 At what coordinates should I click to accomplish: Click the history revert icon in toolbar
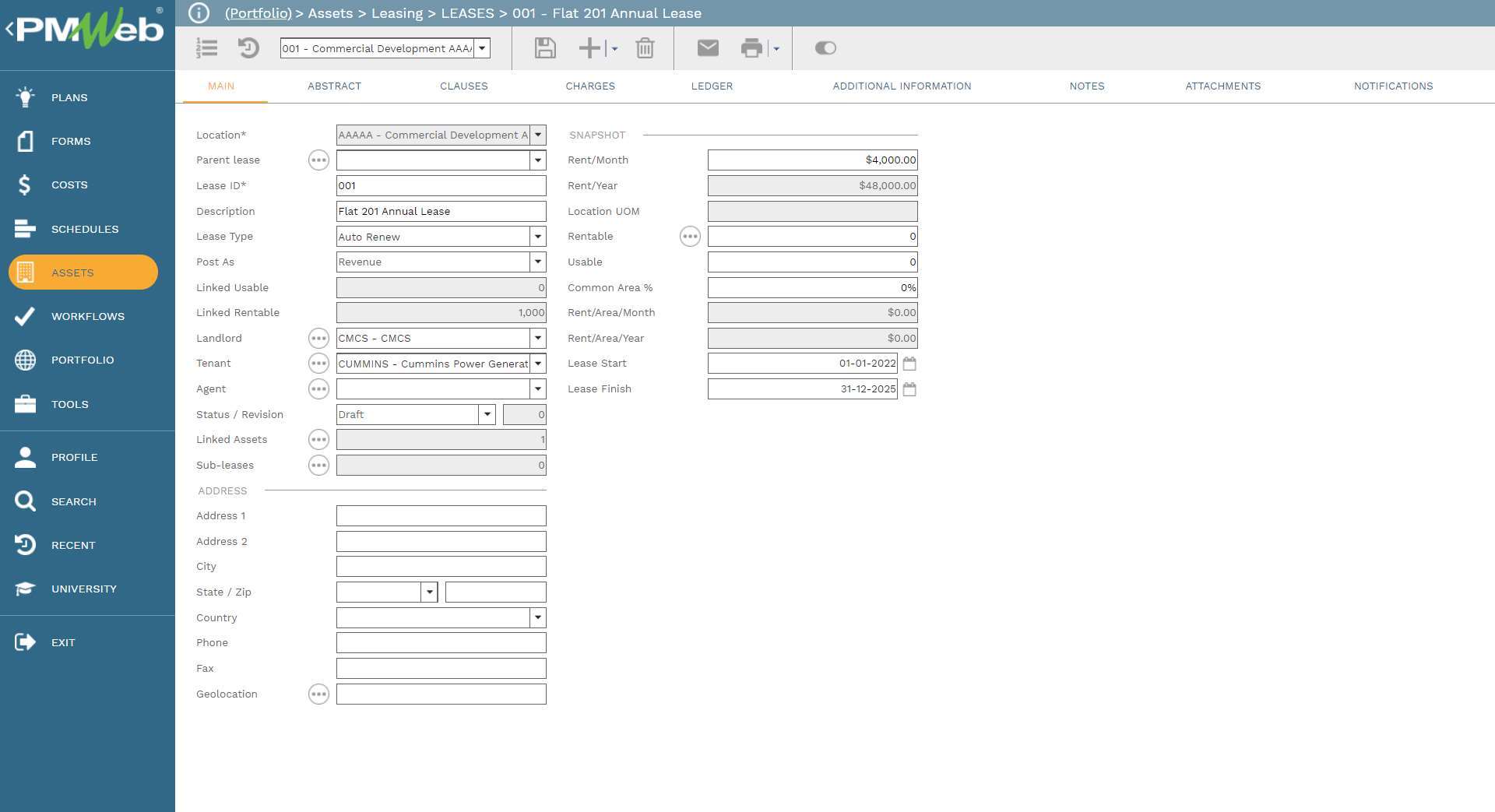(x=248, y=48)
